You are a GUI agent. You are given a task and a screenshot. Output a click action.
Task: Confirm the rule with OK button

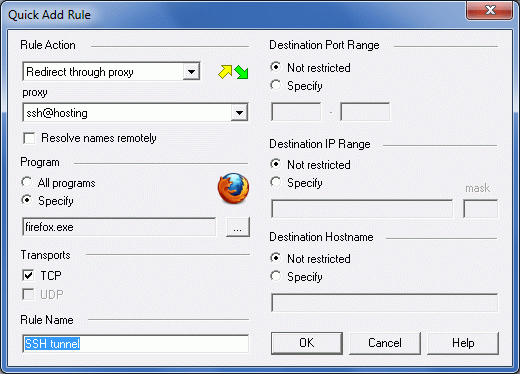point(307,343)
